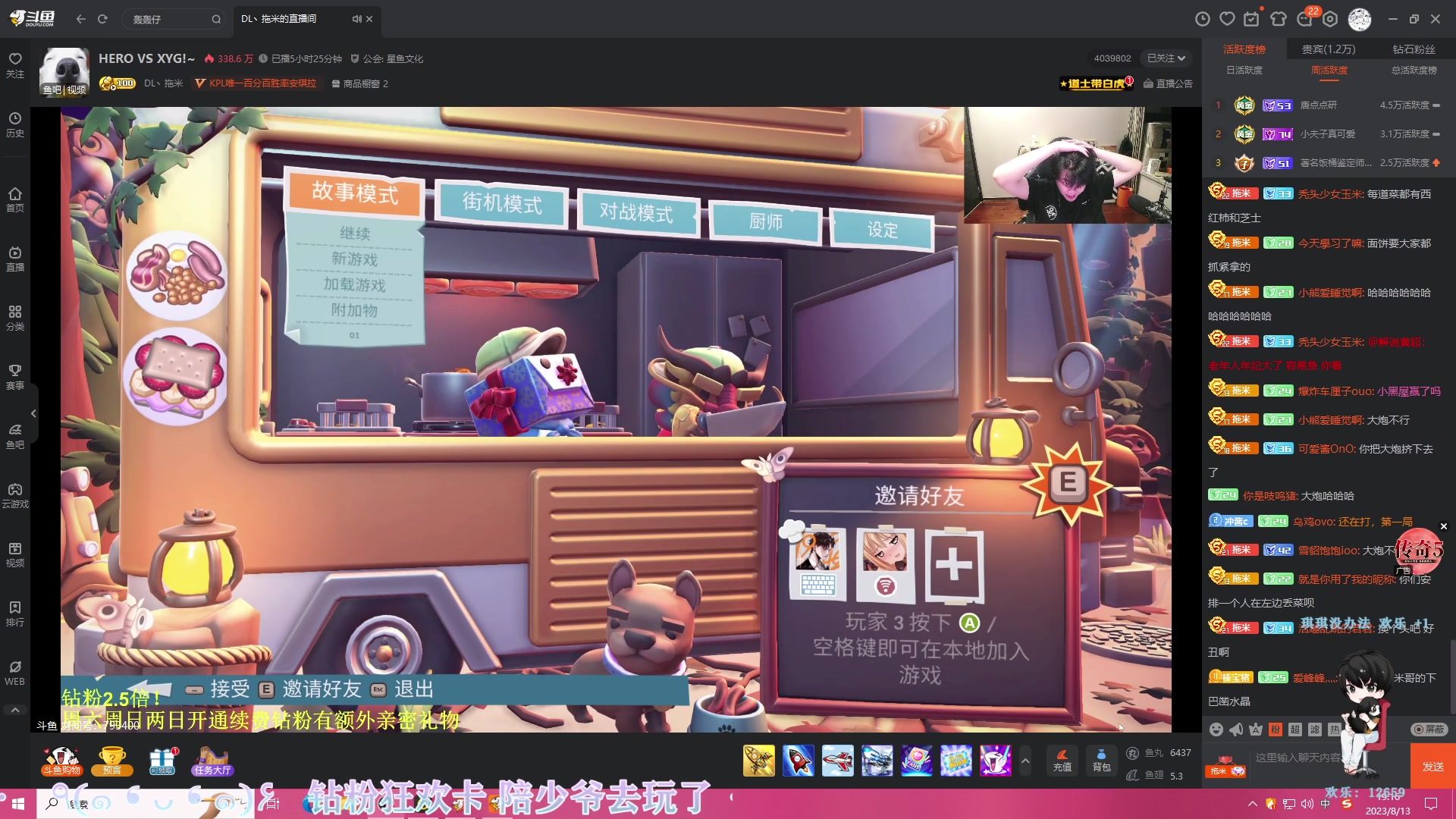Viewport: 1456px width, 819px height.
Task: Toggle the 超 filter in chat toolbar
Action: coord(1295,730)
